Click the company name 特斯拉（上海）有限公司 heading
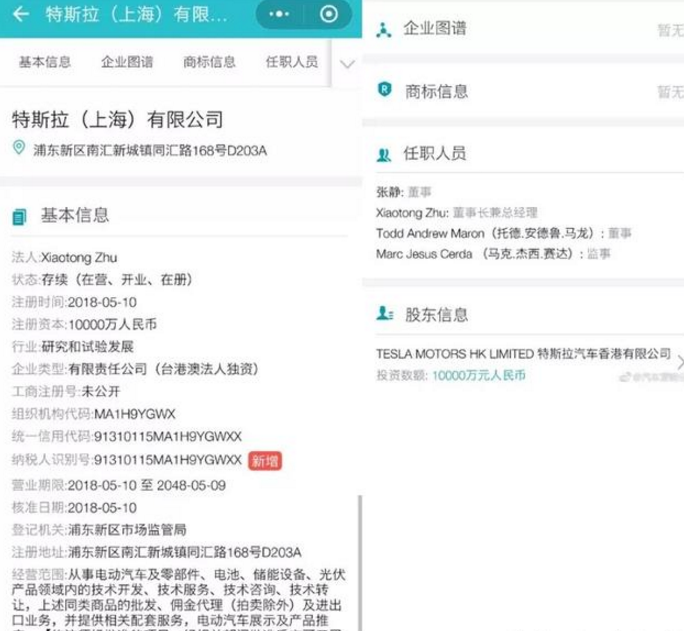684x631 pixels. tap(117, 119)
